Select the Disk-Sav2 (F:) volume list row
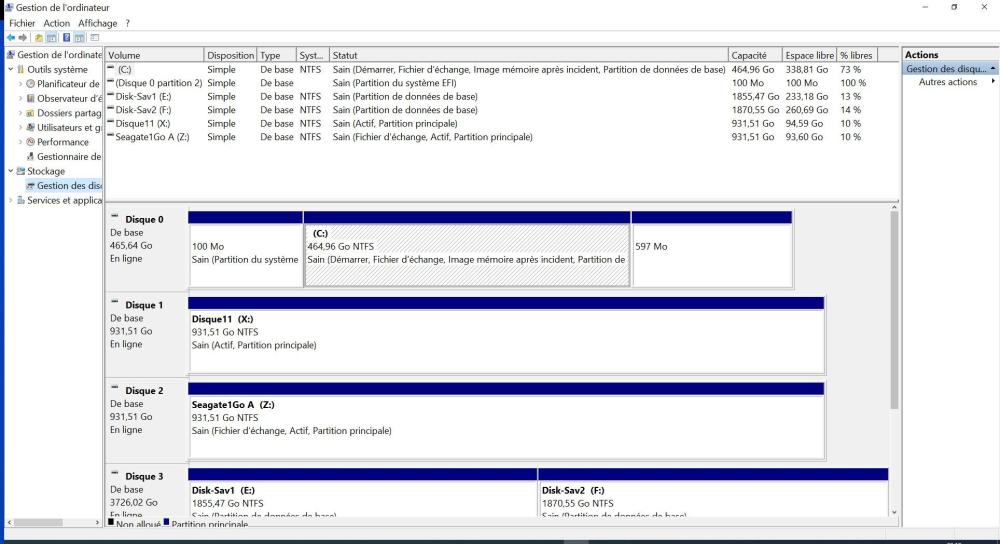Viewport: 1000px width, 544px height. coord(491,110)
